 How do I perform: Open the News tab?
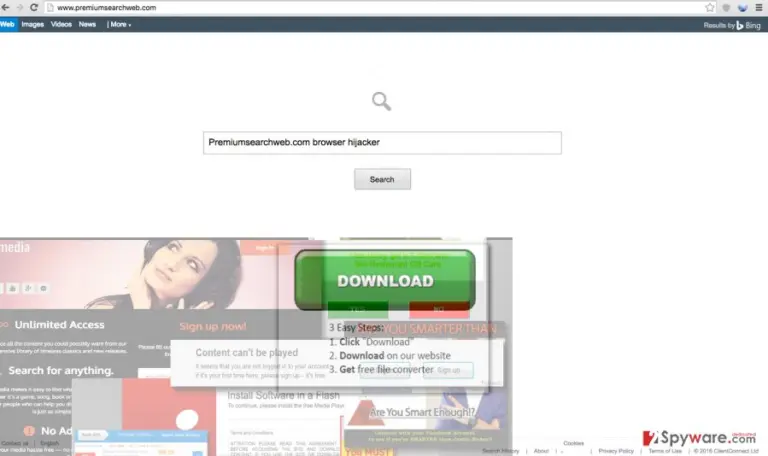(x=87, y=24)
